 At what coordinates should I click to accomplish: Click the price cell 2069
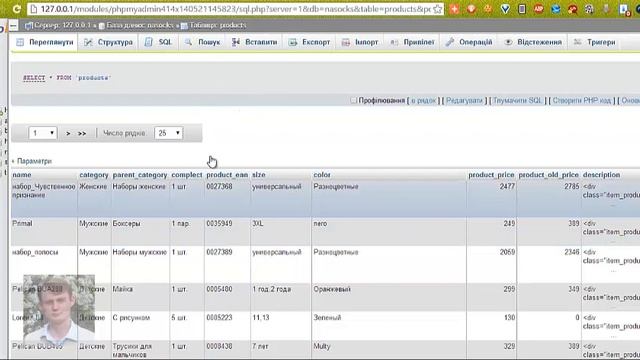[507, 252]
